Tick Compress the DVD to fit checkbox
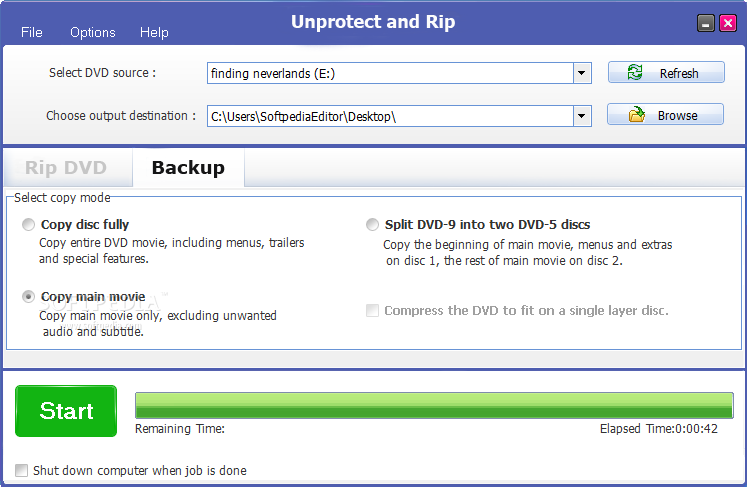 (x=373, y=311)
